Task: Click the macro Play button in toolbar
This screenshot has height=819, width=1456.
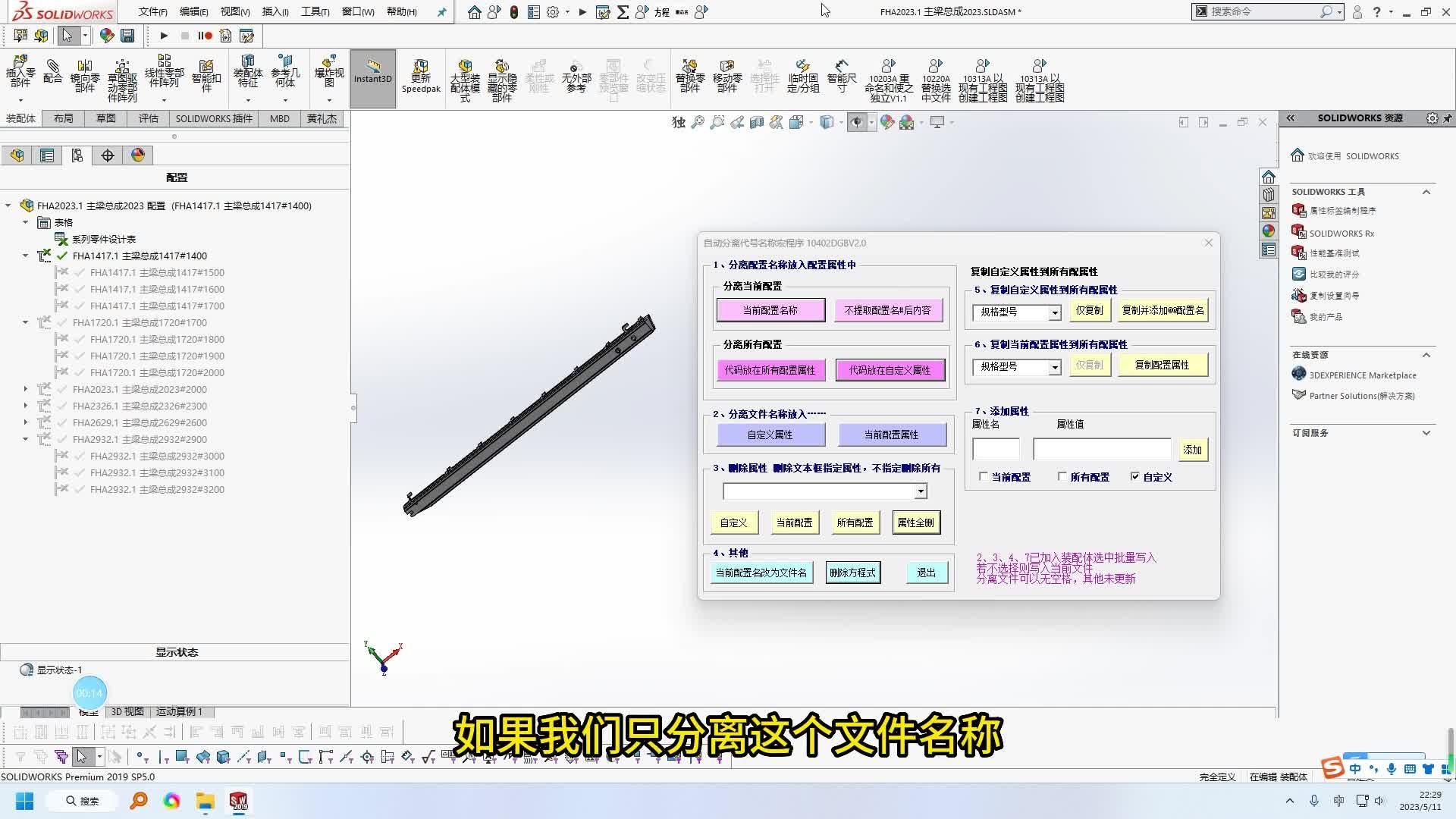Action: pos(164,36)
